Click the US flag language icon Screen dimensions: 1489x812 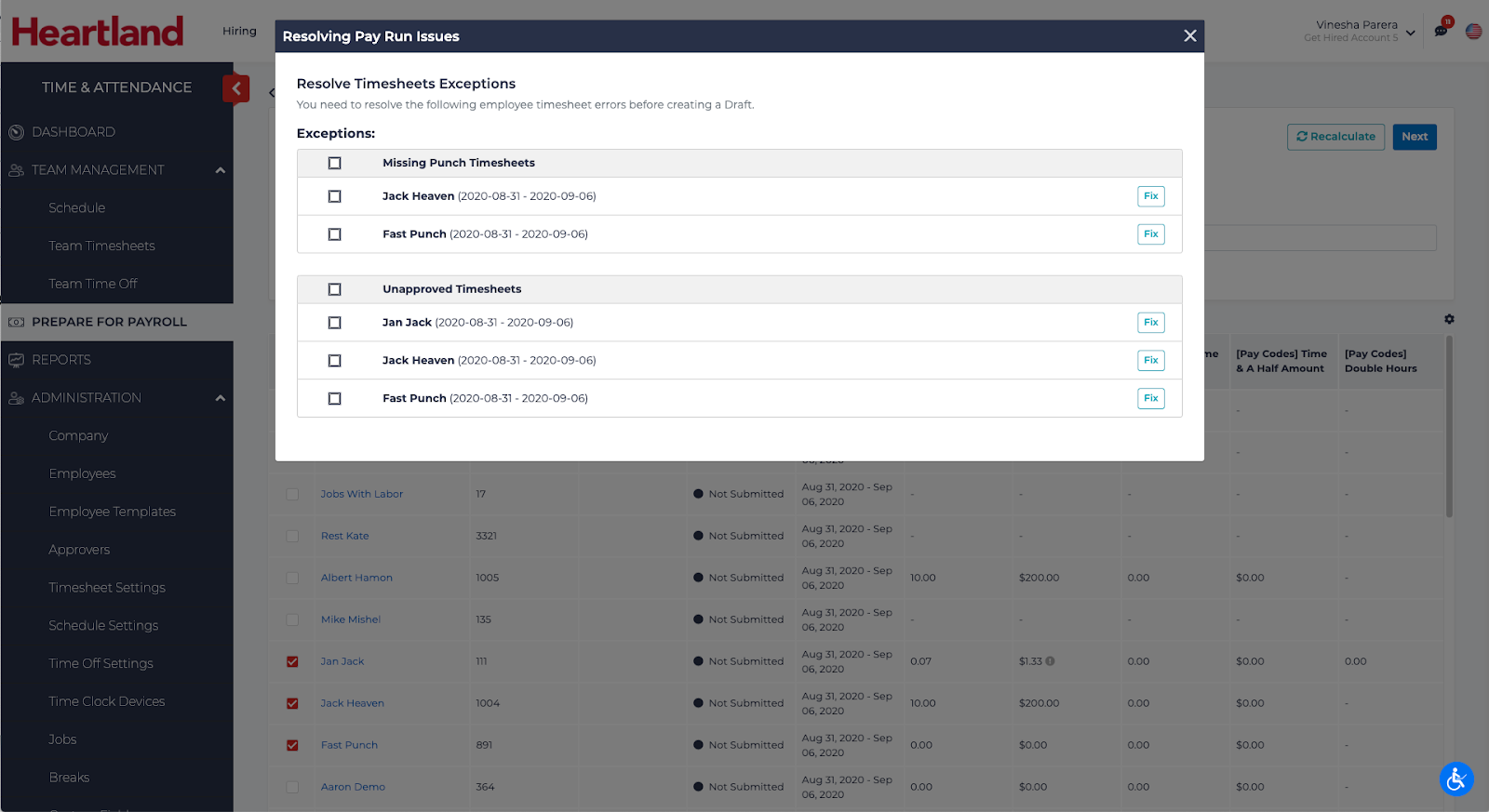coord(1473,32)
